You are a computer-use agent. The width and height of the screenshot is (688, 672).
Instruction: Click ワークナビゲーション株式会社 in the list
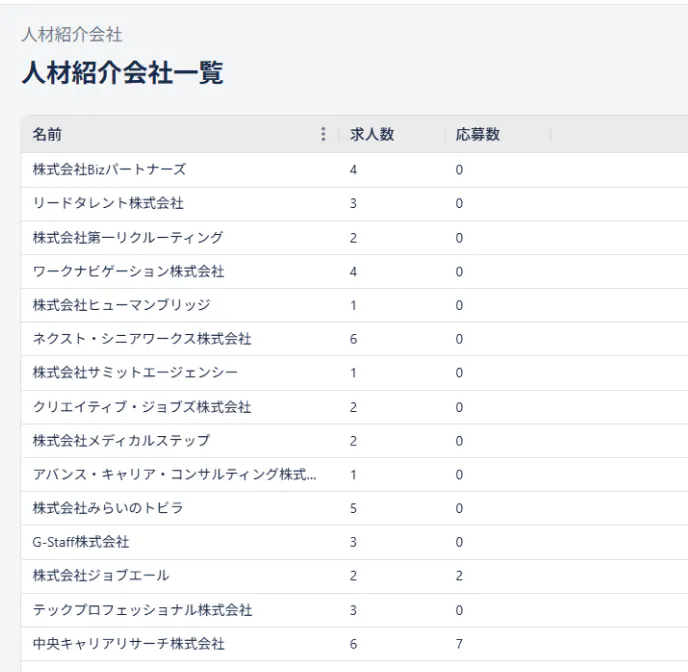[x=128, y=272]
